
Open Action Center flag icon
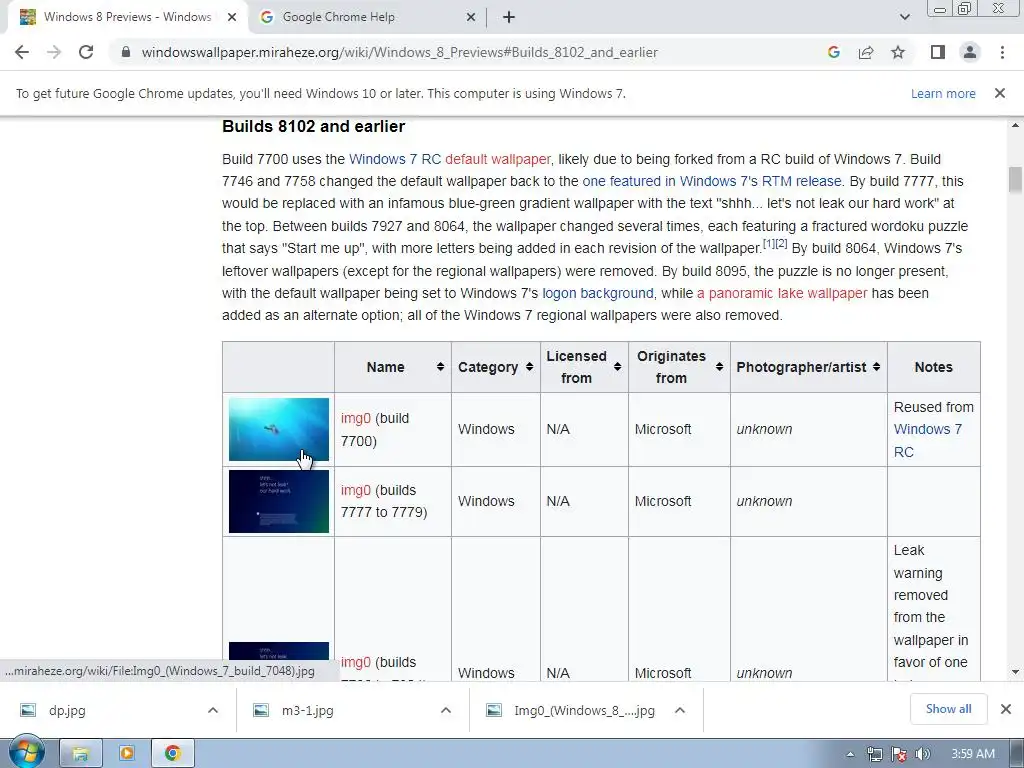[899, 754]
